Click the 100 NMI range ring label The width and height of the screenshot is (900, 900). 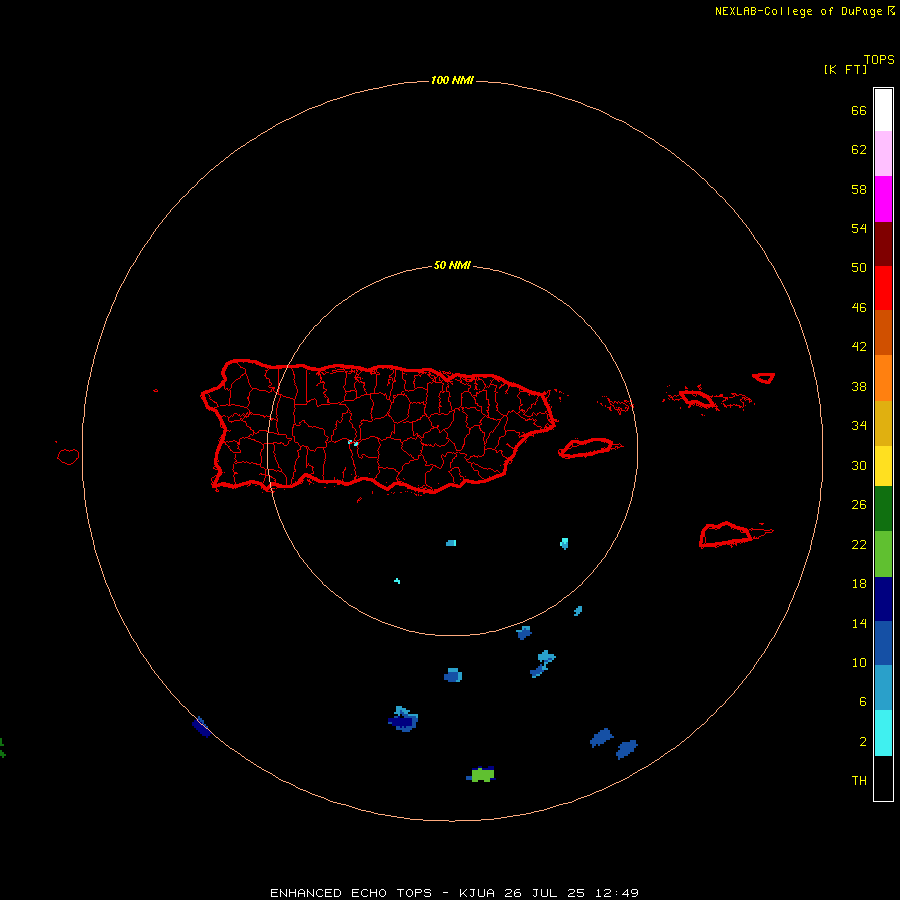click(452, 80)
